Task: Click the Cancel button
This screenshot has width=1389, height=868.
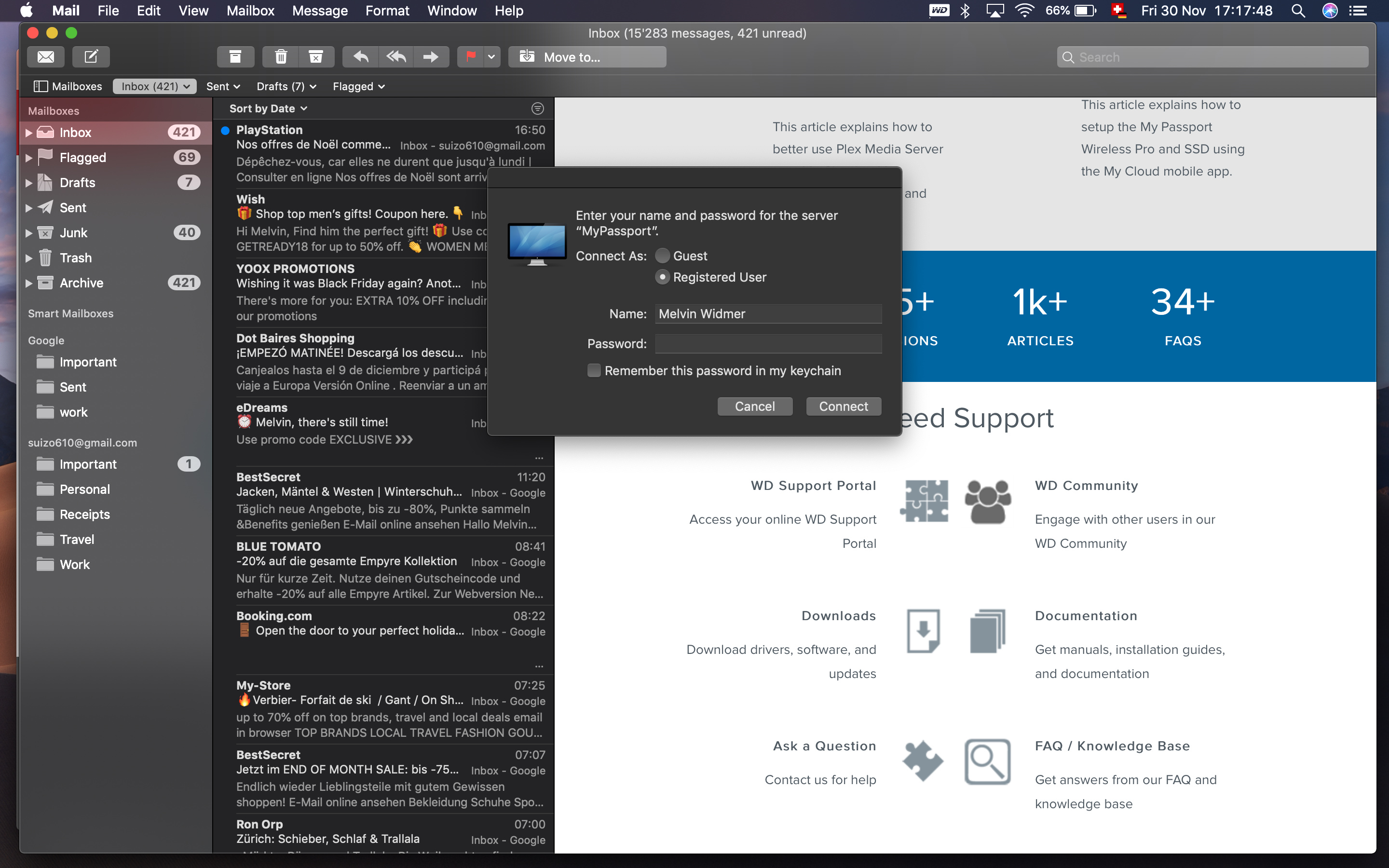Action: coord(753,406)
